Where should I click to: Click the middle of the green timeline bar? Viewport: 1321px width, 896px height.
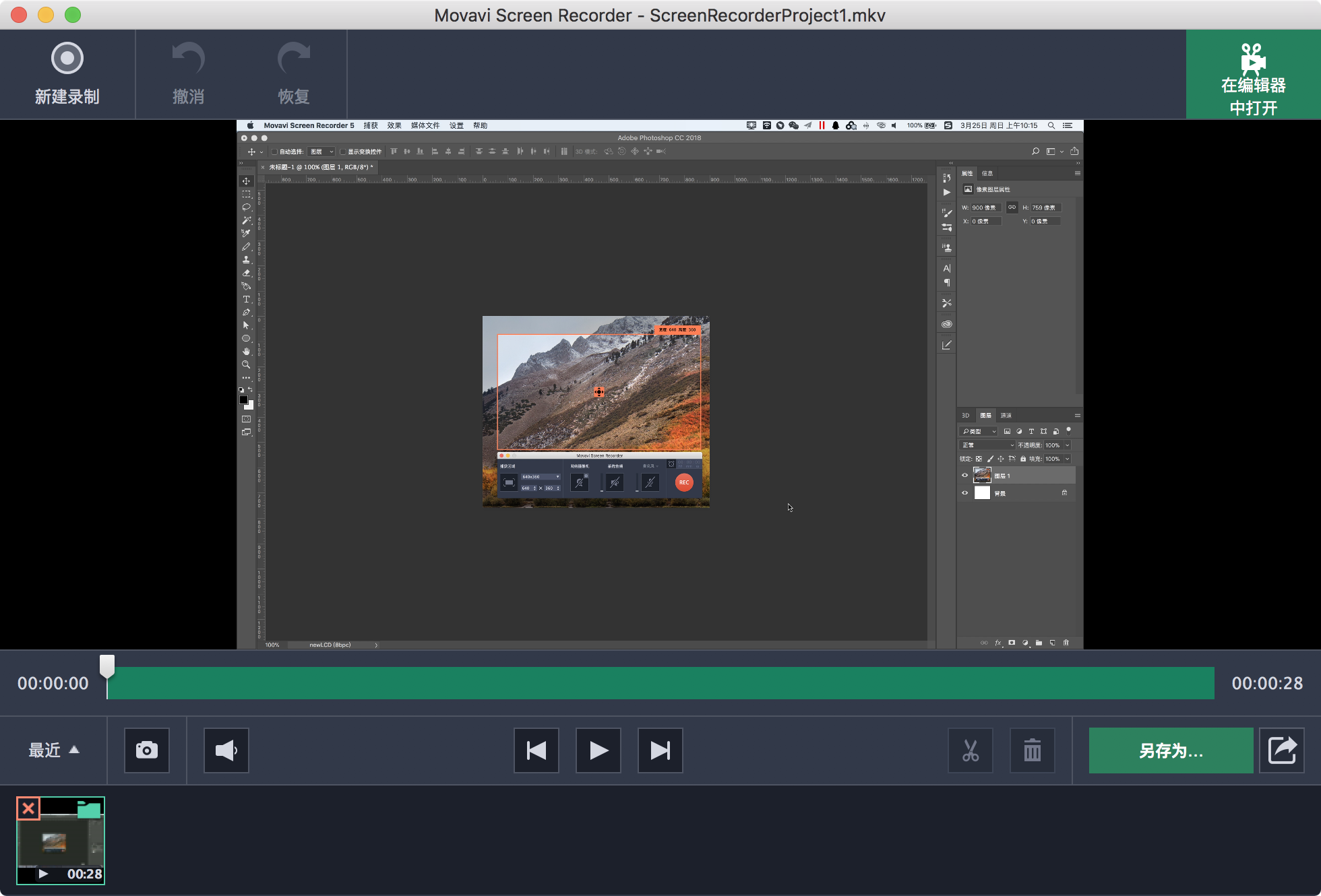tap(660, 683)
